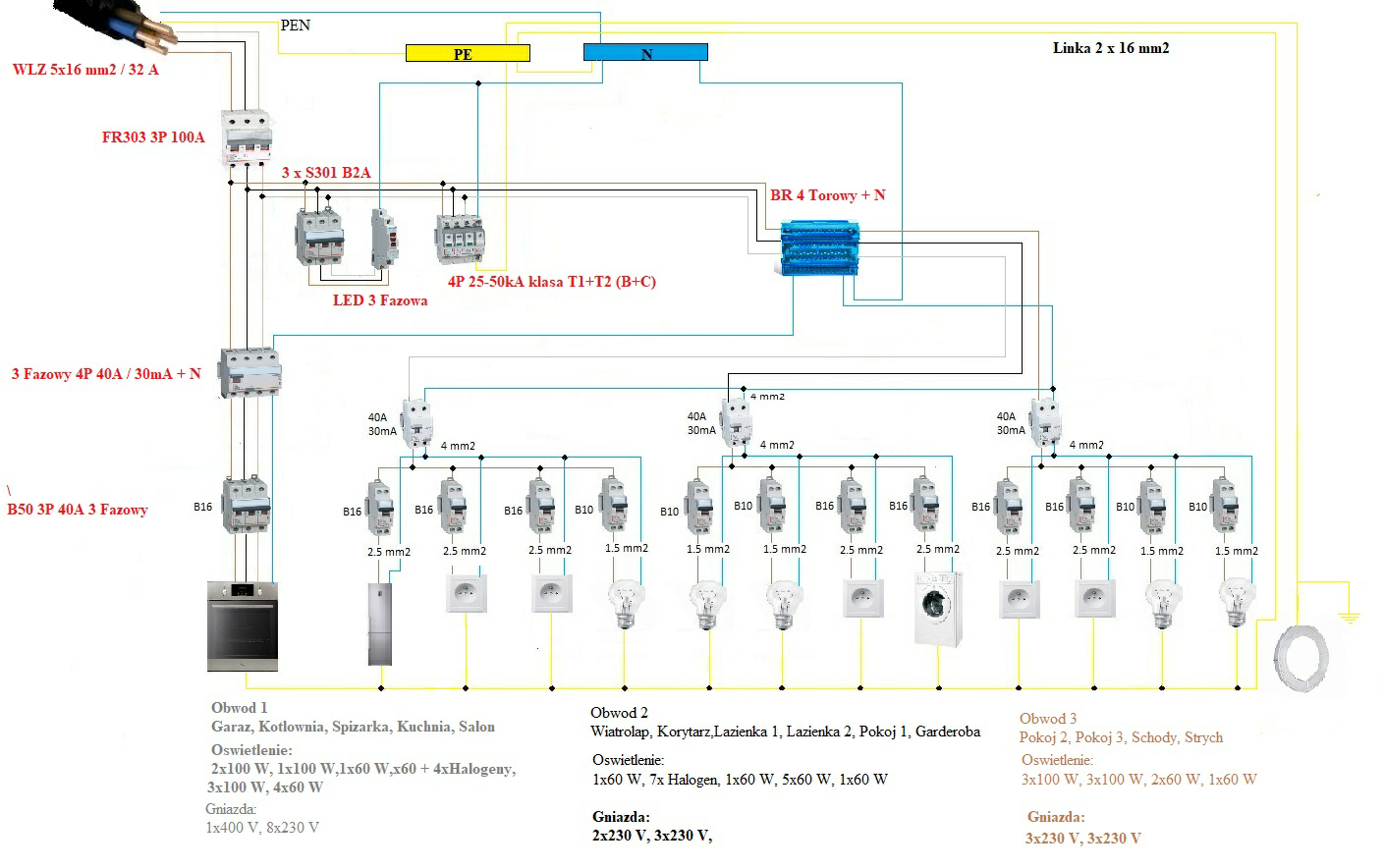Click the 3 Fazowy 4P 40A/30mA RCD device
The image size is (1384, 868).
(x=249, y=373)
